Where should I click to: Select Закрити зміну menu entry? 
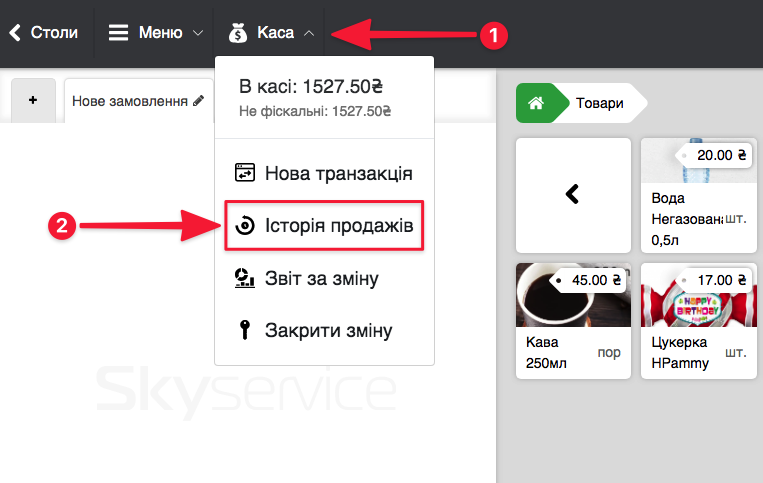(x=328, y=331)
